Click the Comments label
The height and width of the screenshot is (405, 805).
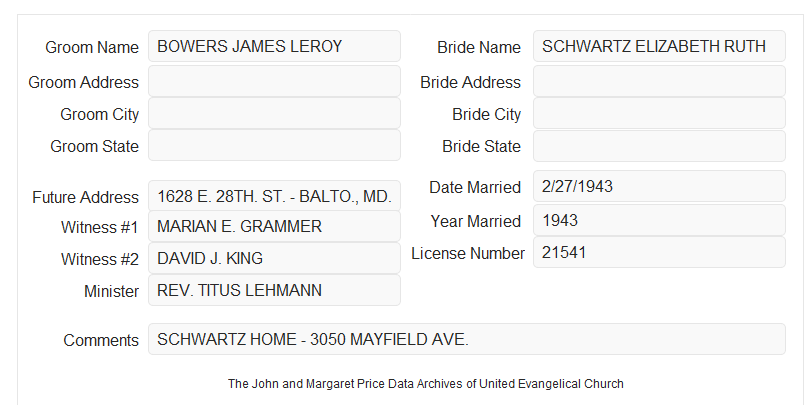pos(101,340)
